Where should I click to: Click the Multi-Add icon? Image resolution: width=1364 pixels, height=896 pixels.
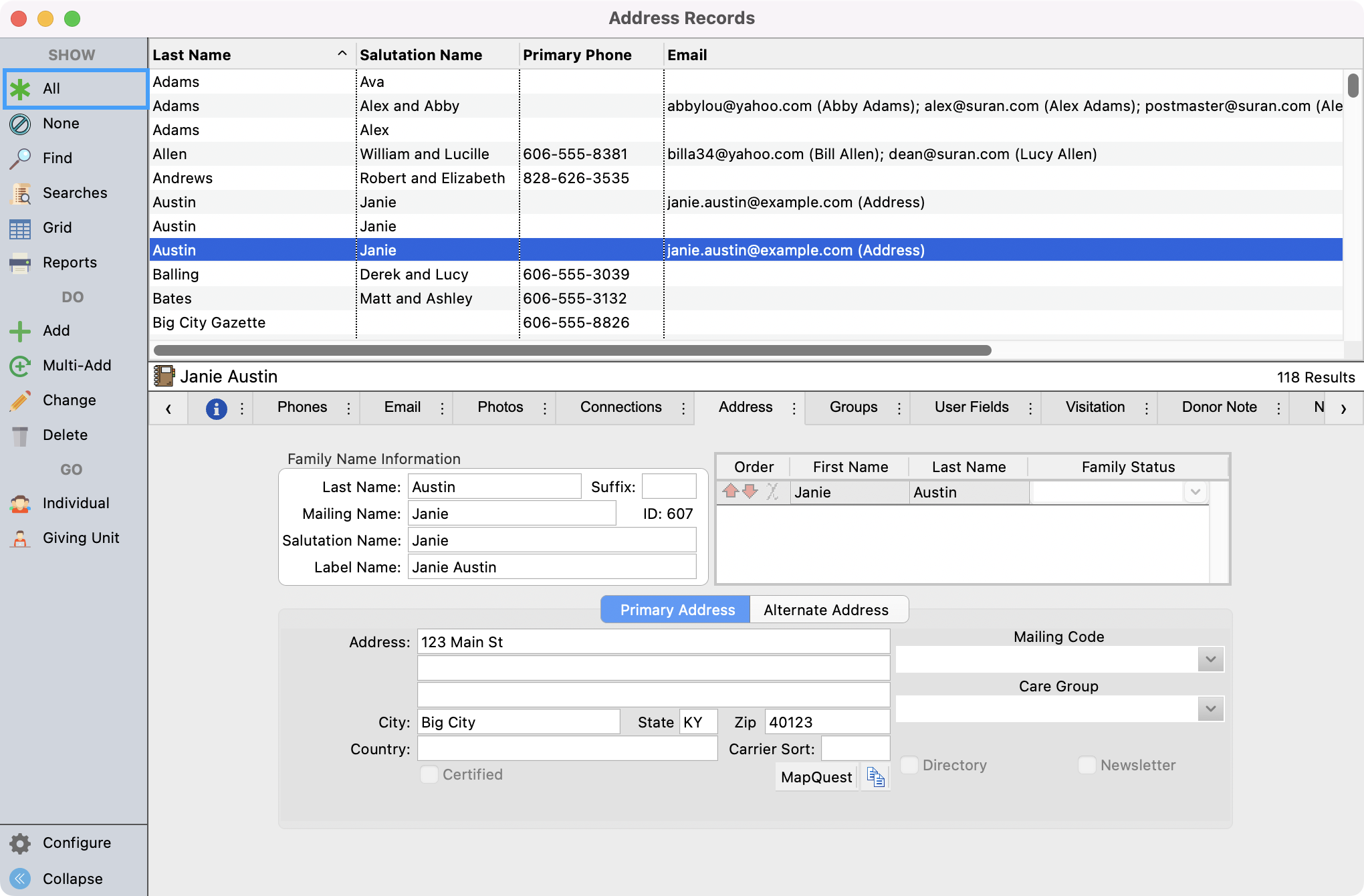[x=20, y=366]
